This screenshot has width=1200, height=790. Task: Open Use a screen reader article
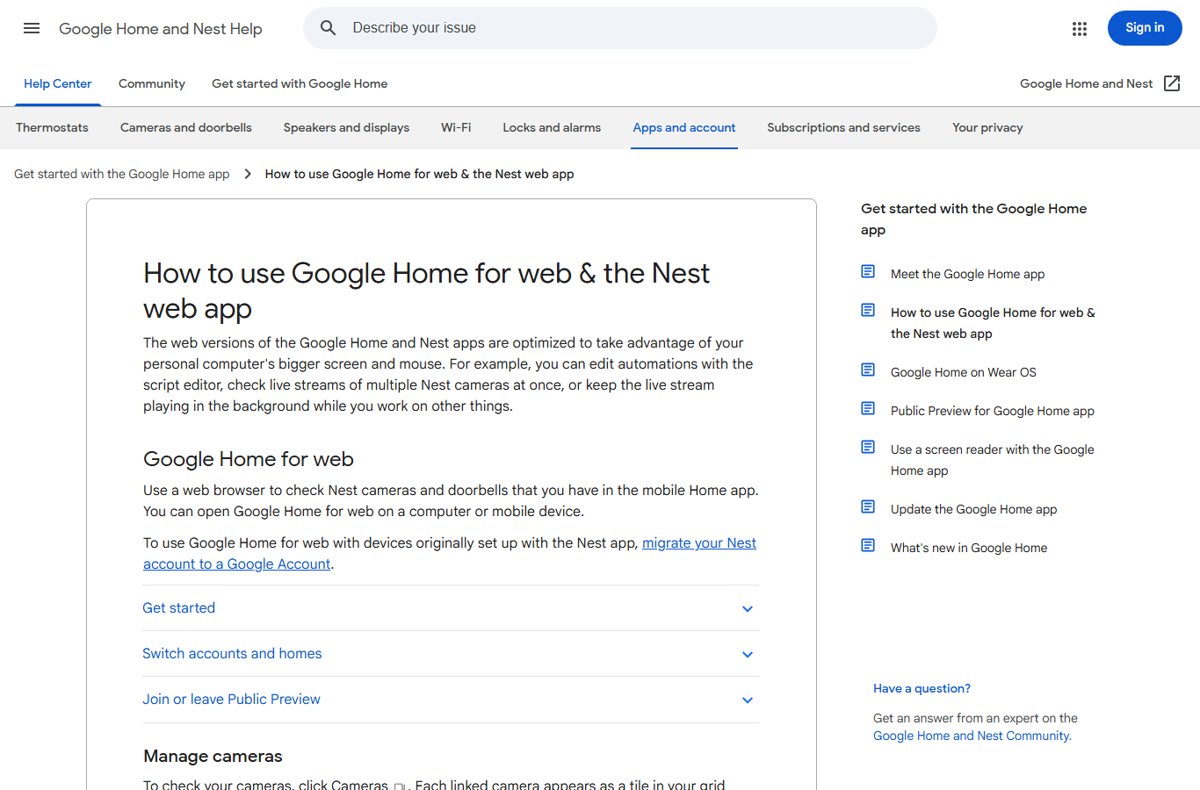993,460
